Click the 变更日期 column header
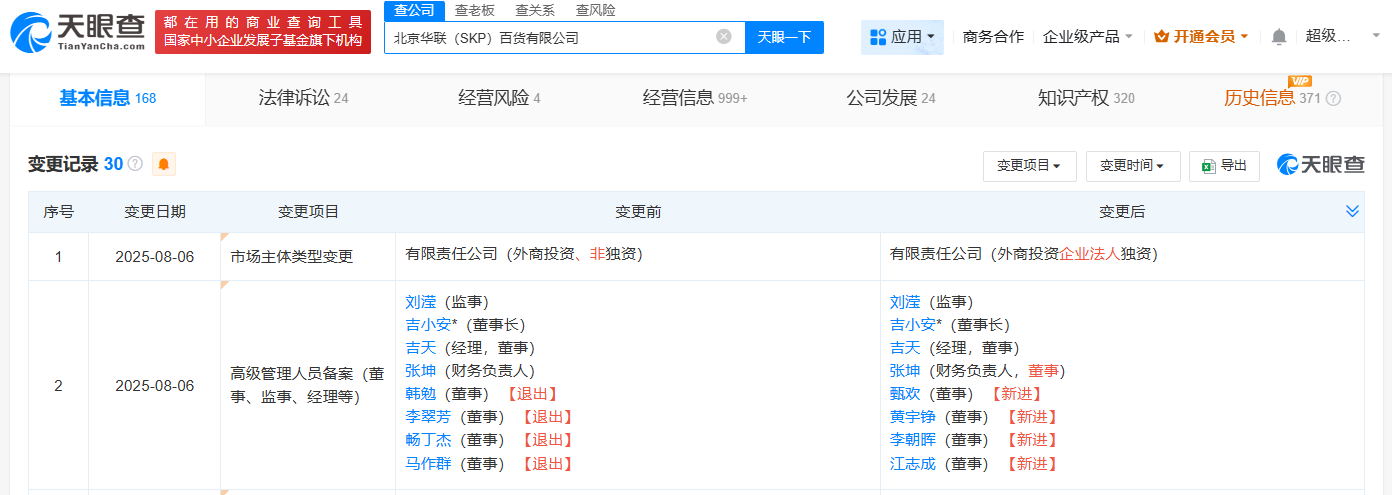Screen dimensions: 1392x495 155,212
